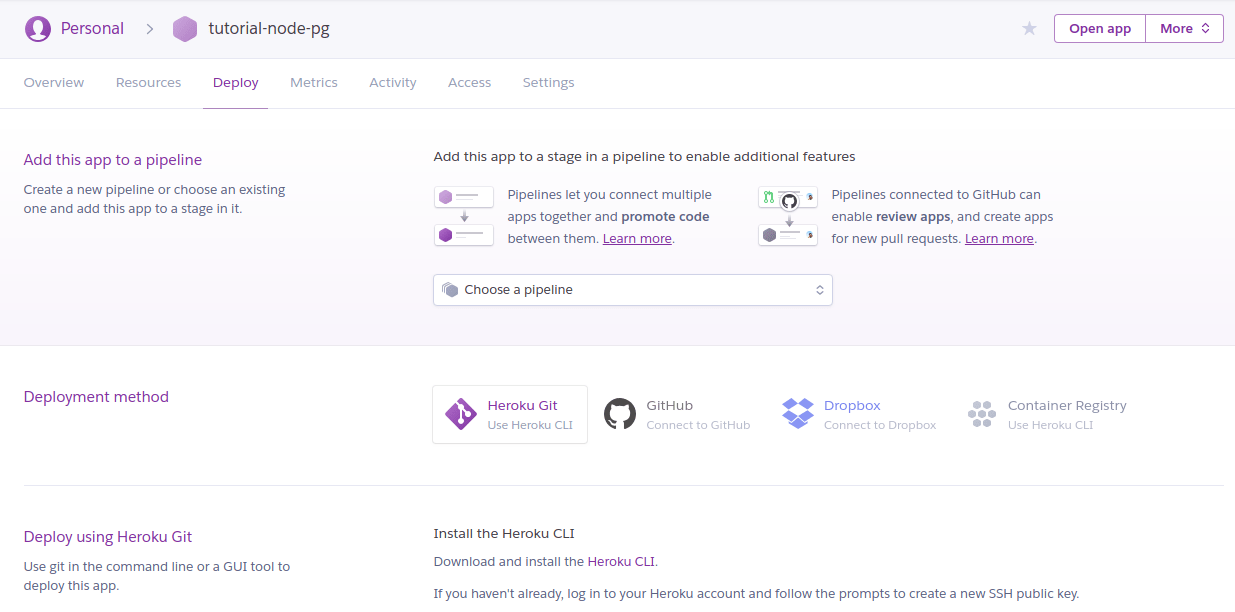Click the Open app button
1235x612 pixels.
[x=1100, y=29]
